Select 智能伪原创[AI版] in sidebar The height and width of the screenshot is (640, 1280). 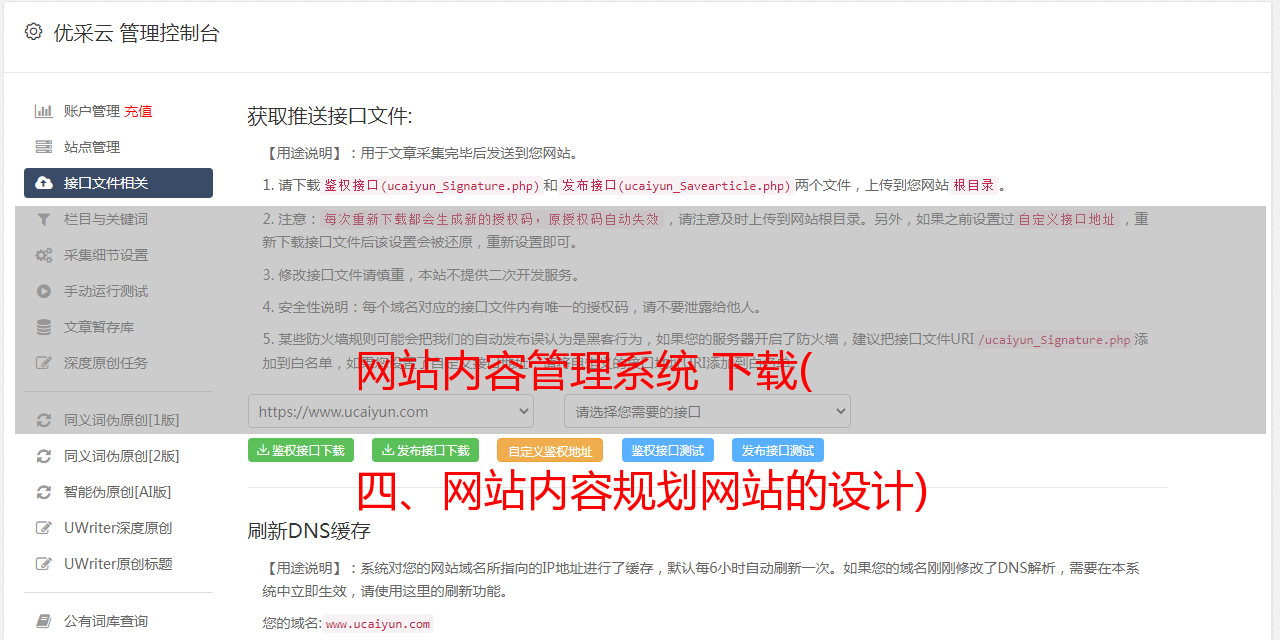tap(118, 492)
